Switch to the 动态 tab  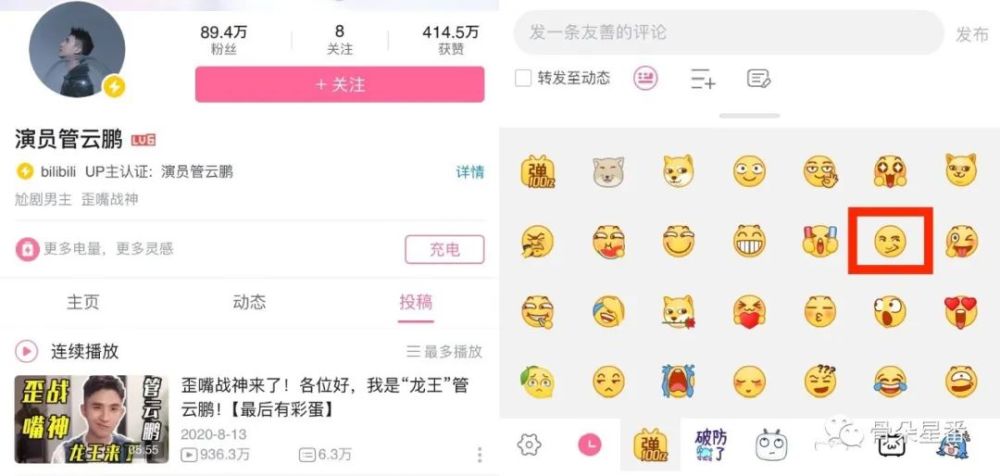coord(249,302)
